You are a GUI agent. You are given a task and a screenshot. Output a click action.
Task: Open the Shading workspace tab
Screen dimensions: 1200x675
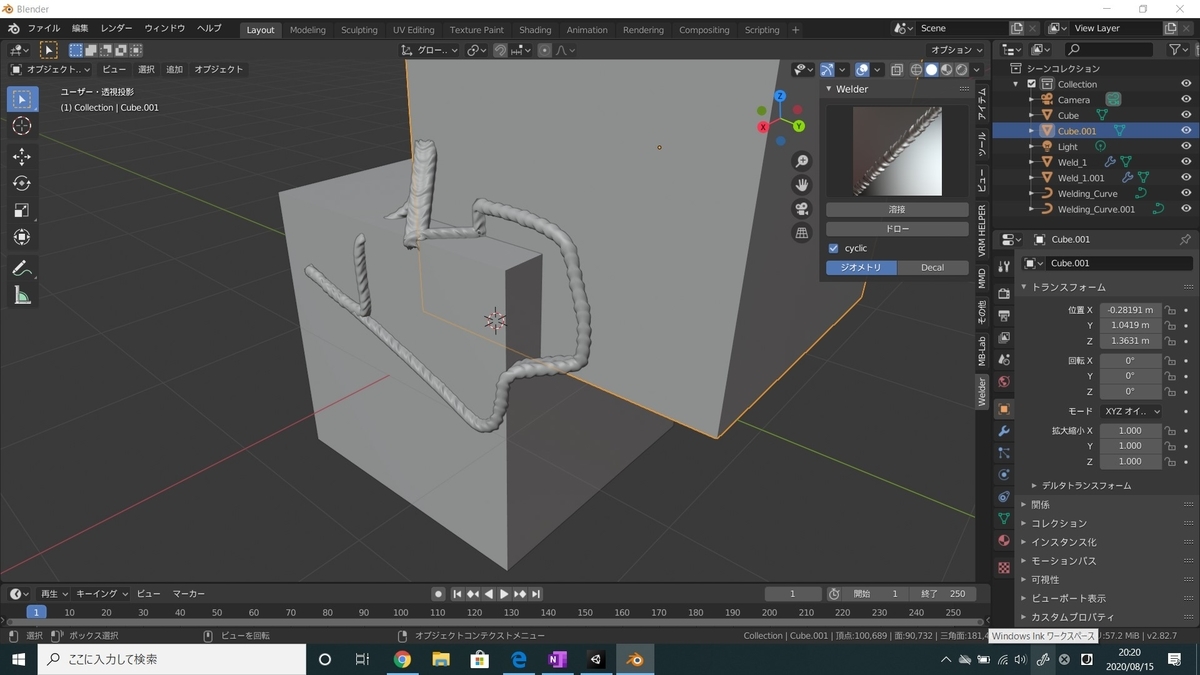535,30
